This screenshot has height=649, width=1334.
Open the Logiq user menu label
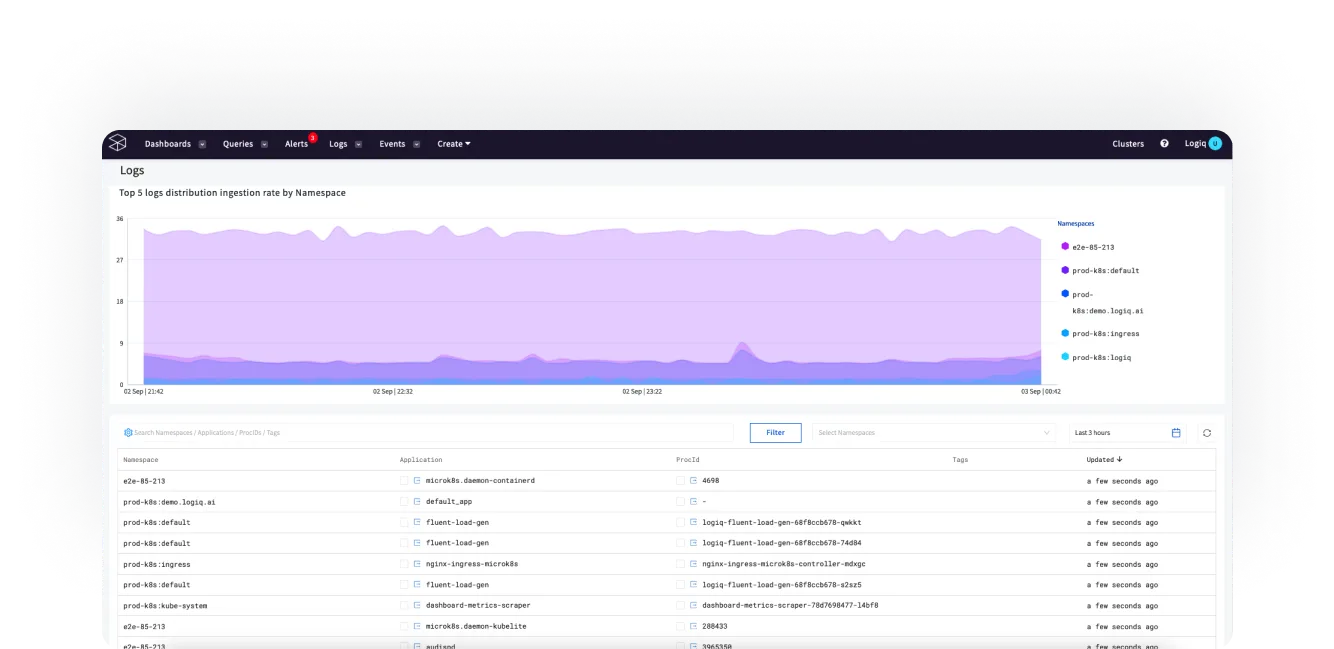coord(1196,144)
